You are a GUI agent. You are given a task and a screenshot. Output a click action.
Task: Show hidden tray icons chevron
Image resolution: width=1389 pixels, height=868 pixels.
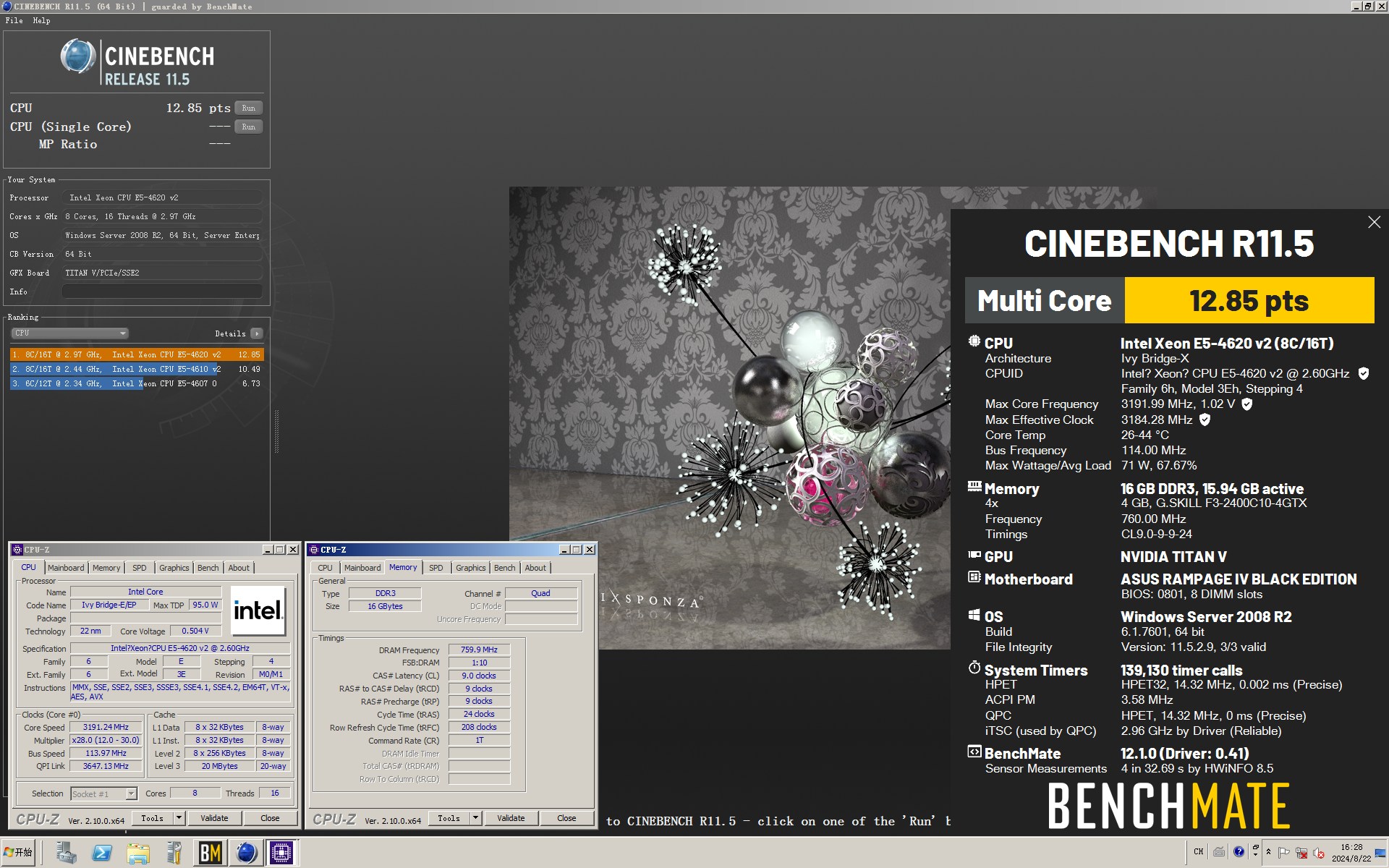click(x=1268, y=852)
